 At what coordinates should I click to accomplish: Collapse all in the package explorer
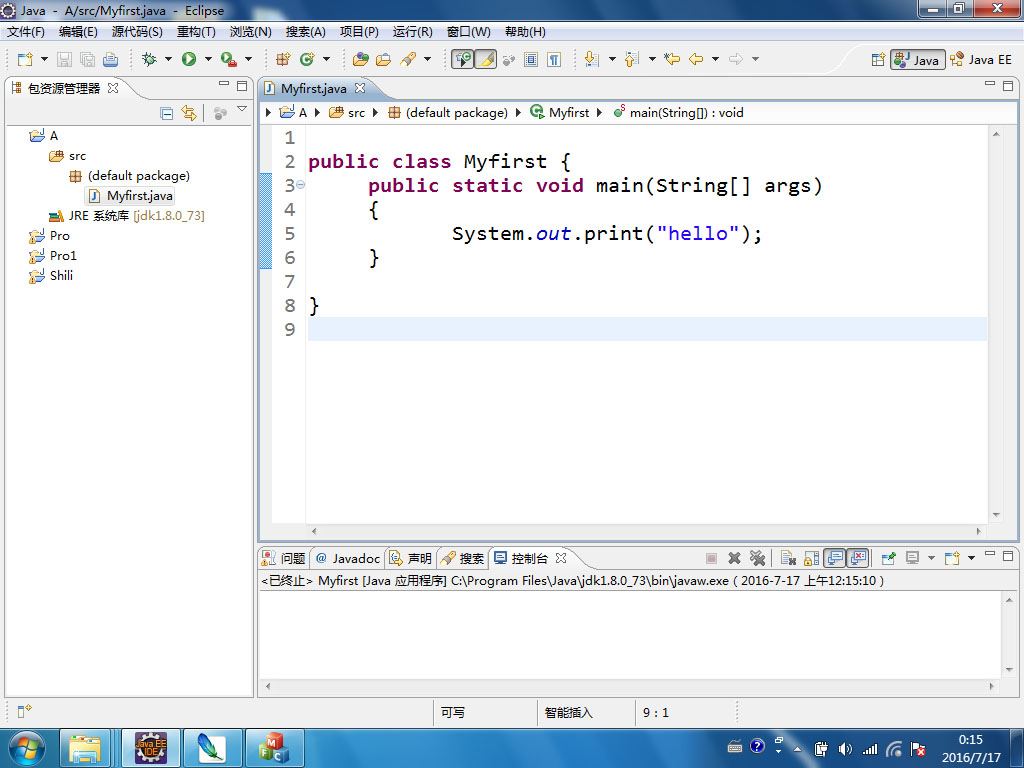click(x=167, y=114)
